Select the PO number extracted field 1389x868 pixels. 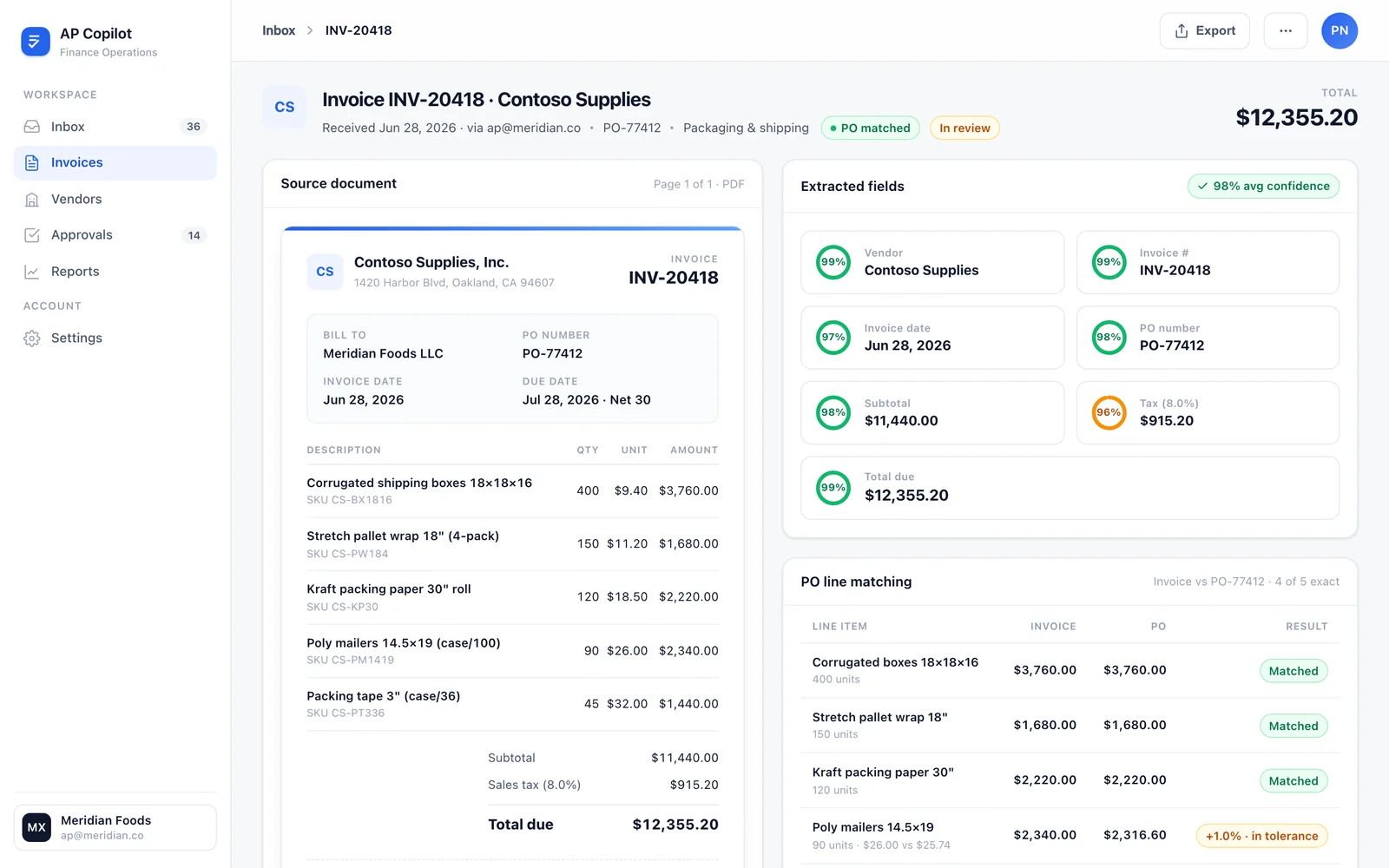click(x=1208, y=338)
